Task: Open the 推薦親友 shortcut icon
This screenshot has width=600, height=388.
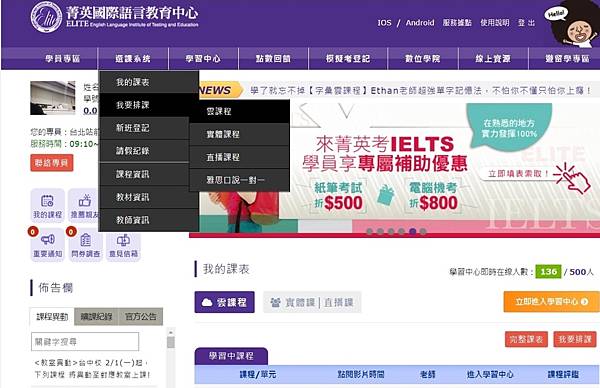Action: coord(84,205)
